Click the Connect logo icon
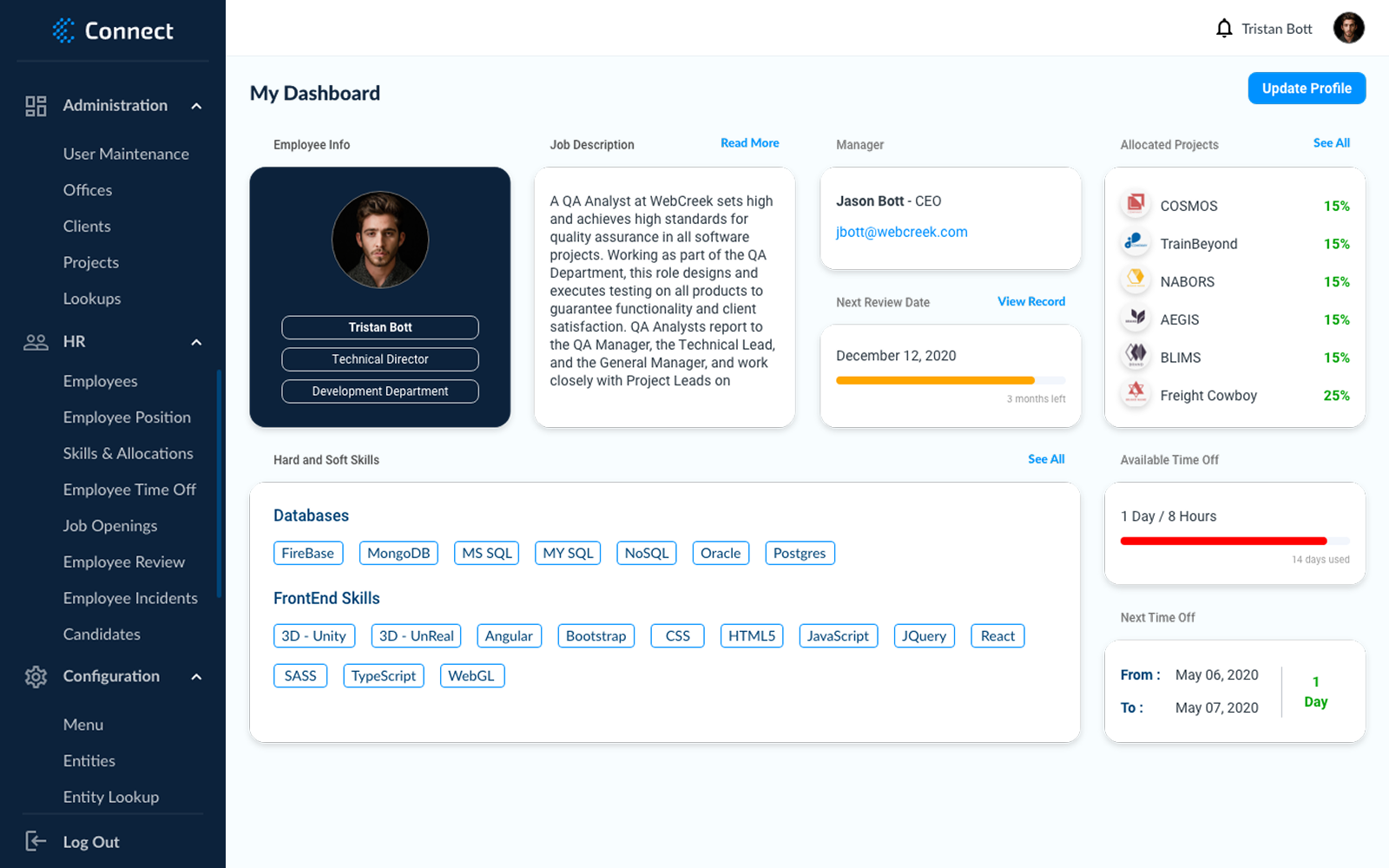1389x868 pixels. (x=63, y=30)
